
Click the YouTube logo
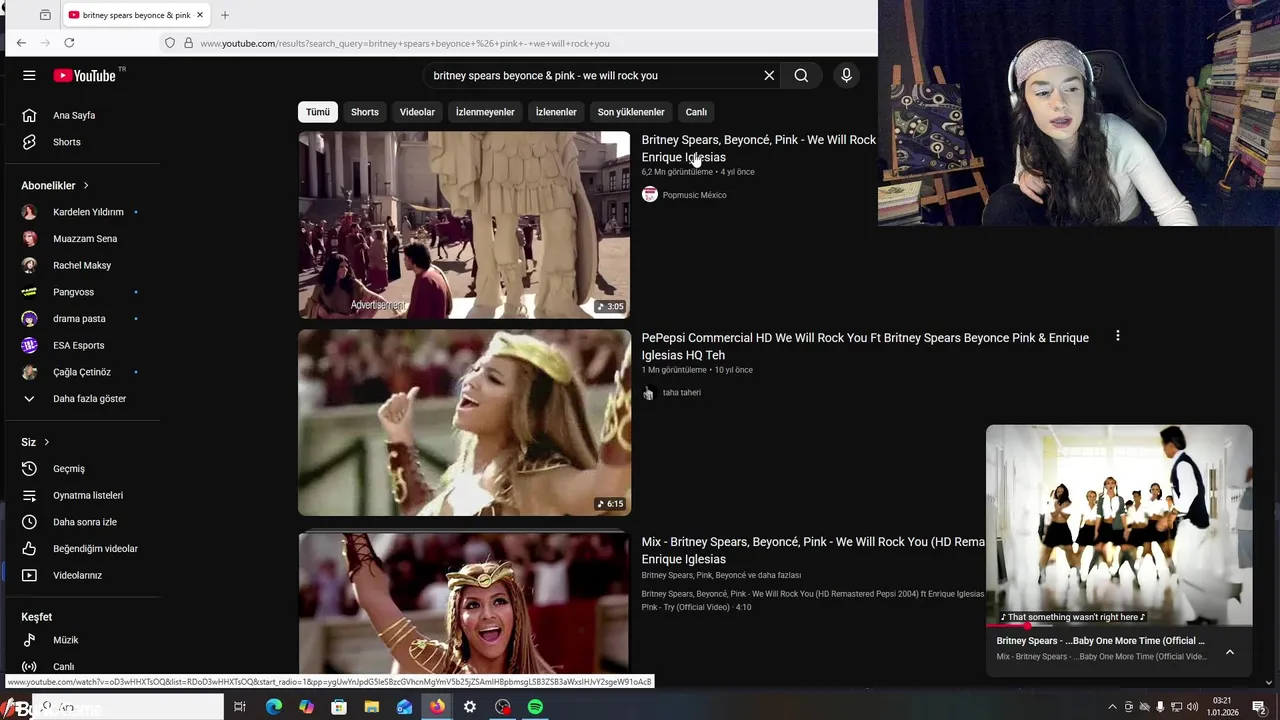click(x=85, y=75)
